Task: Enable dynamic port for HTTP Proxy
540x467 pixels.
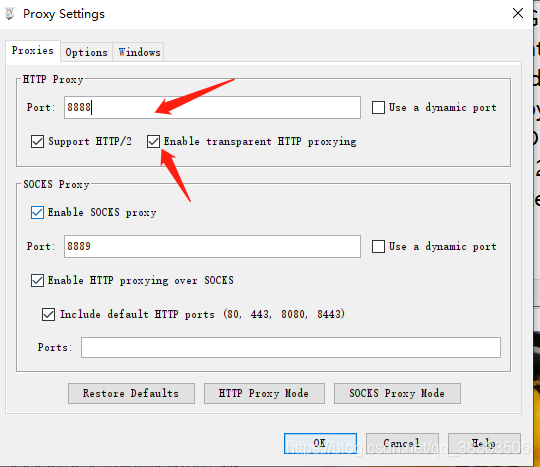Action: pos(378,107)
